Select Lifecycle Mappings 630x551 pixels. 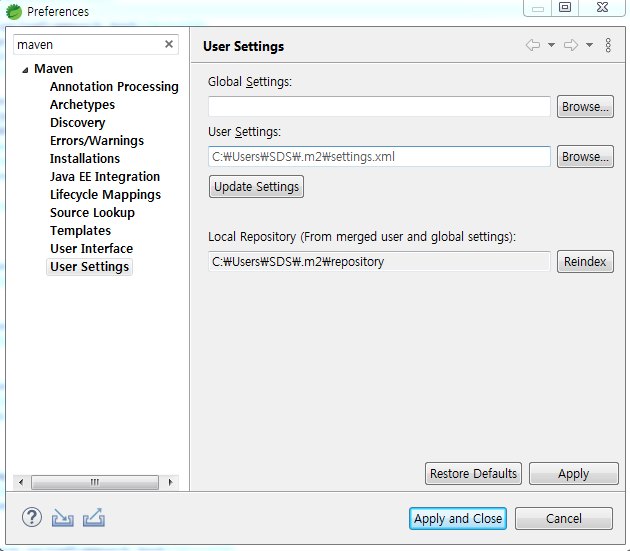tap(105, 195)
